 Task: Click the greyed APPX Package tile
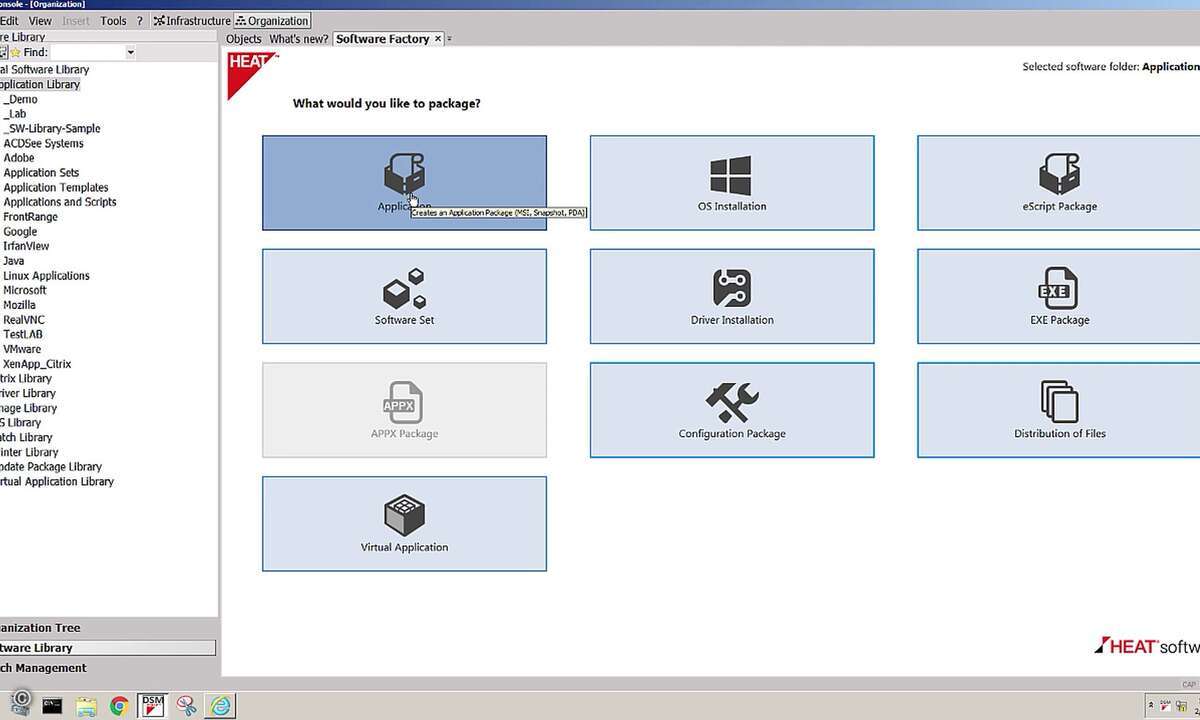[x=404, y=410]
